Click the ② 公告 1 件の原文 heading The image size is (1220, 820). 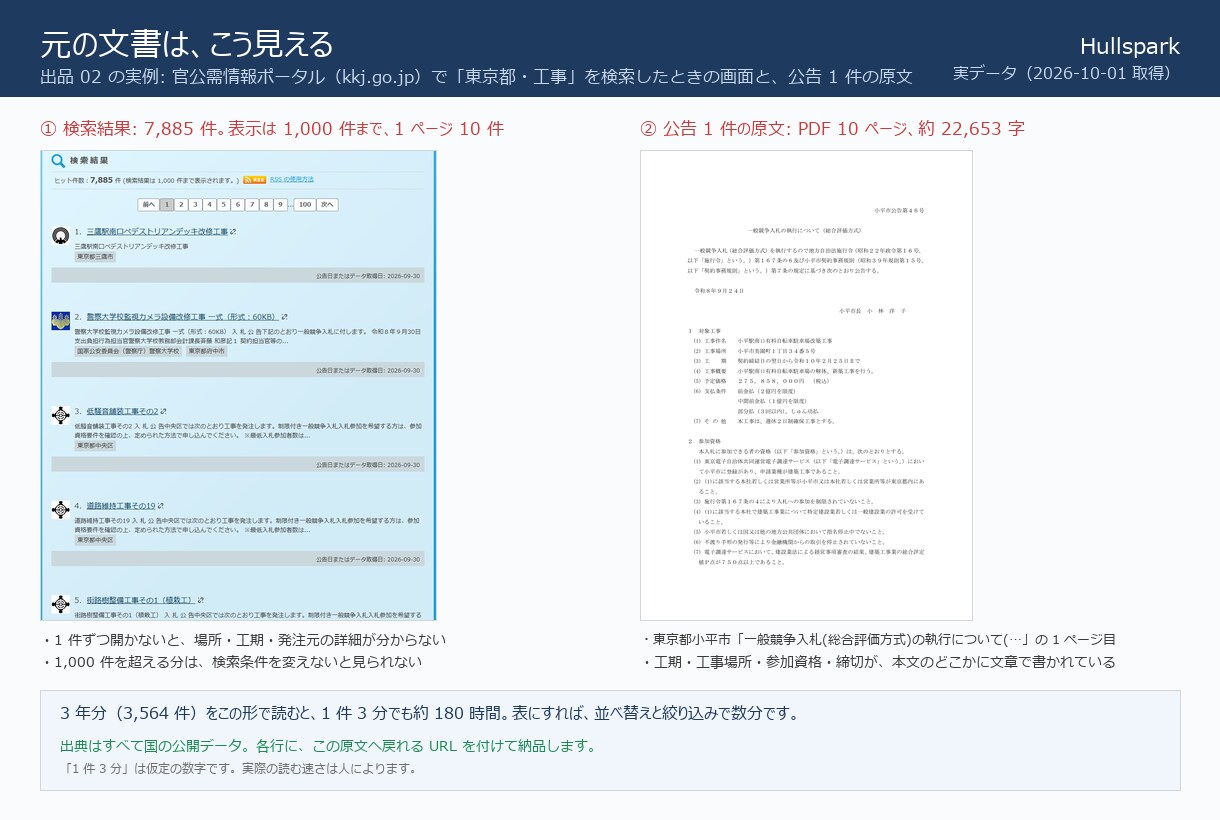click(x=832, y=128)
